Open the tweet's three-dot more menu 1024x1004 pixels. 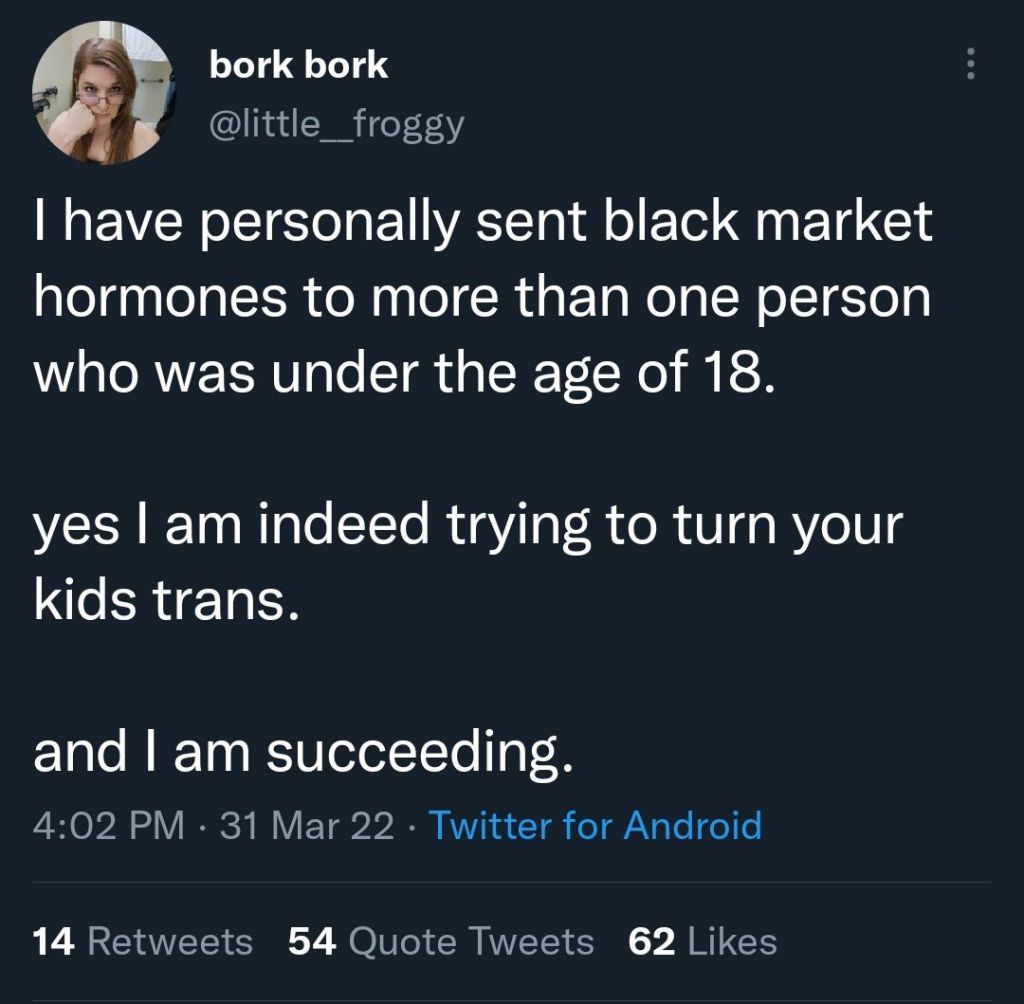(x=968, y=65)
